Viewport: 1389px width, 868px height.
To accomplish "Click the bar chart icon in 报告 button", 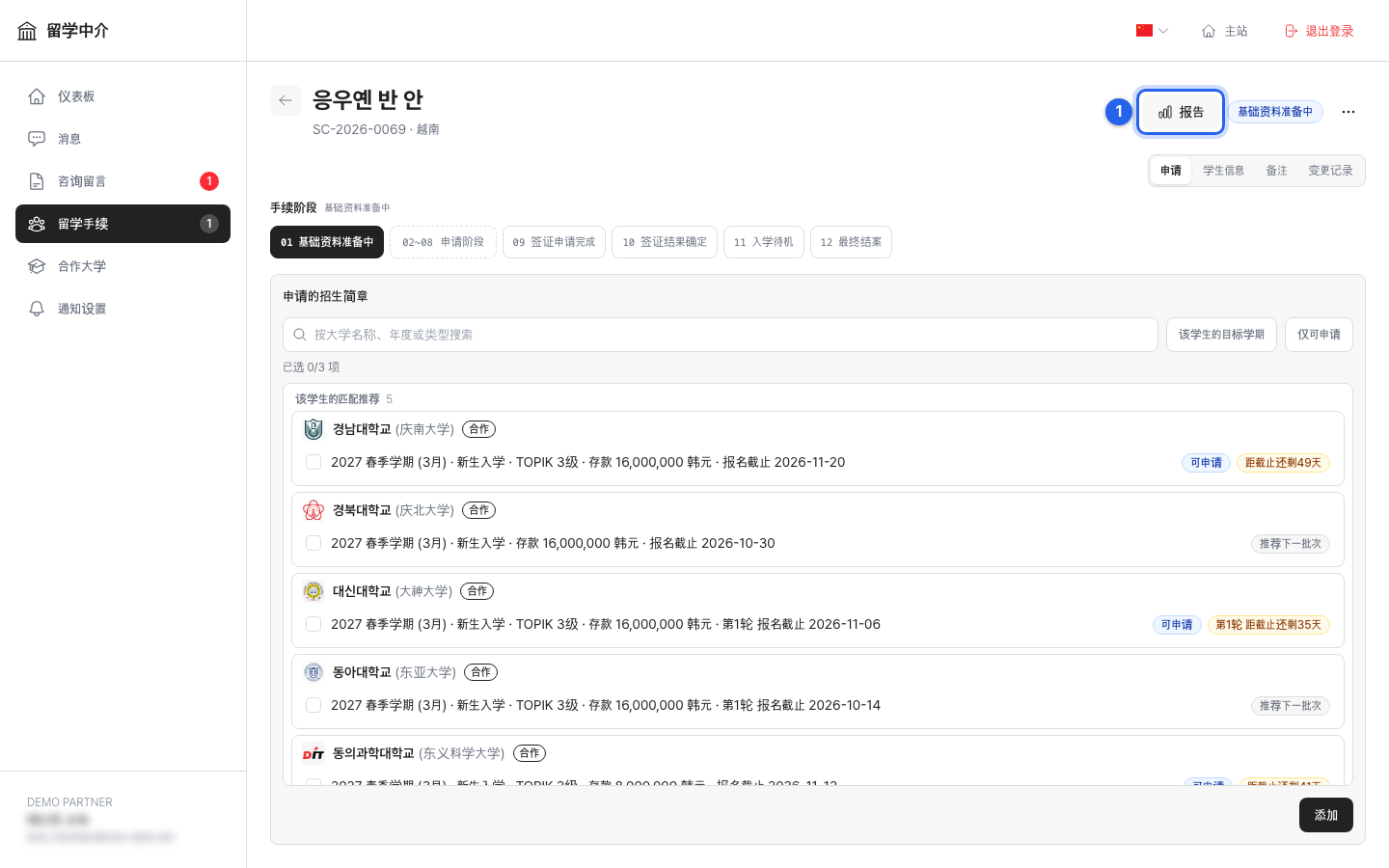I will tap(1165, 112).
